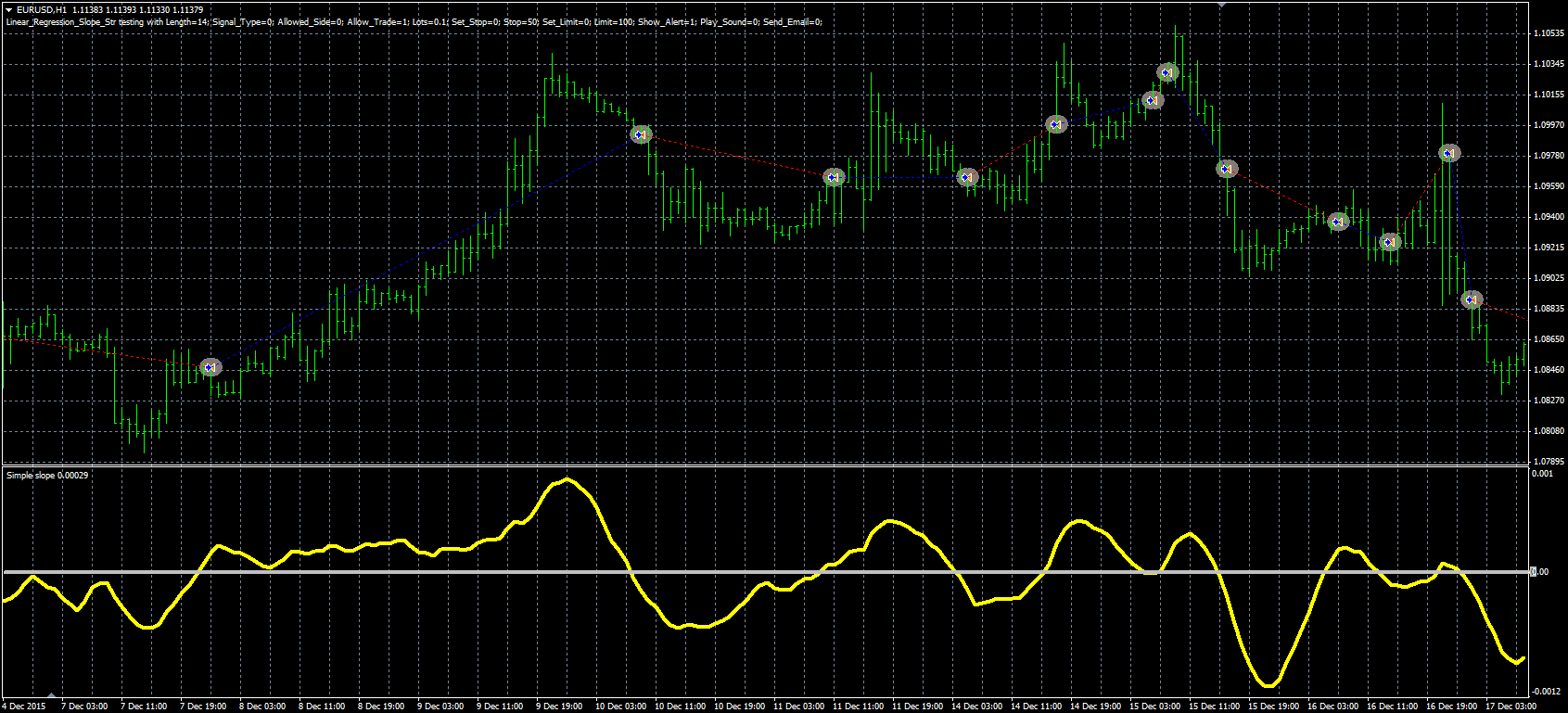
Task: Select the trade marker near 11 Dec 11:00
Action: pyautogui.click(x=835, y=176)
